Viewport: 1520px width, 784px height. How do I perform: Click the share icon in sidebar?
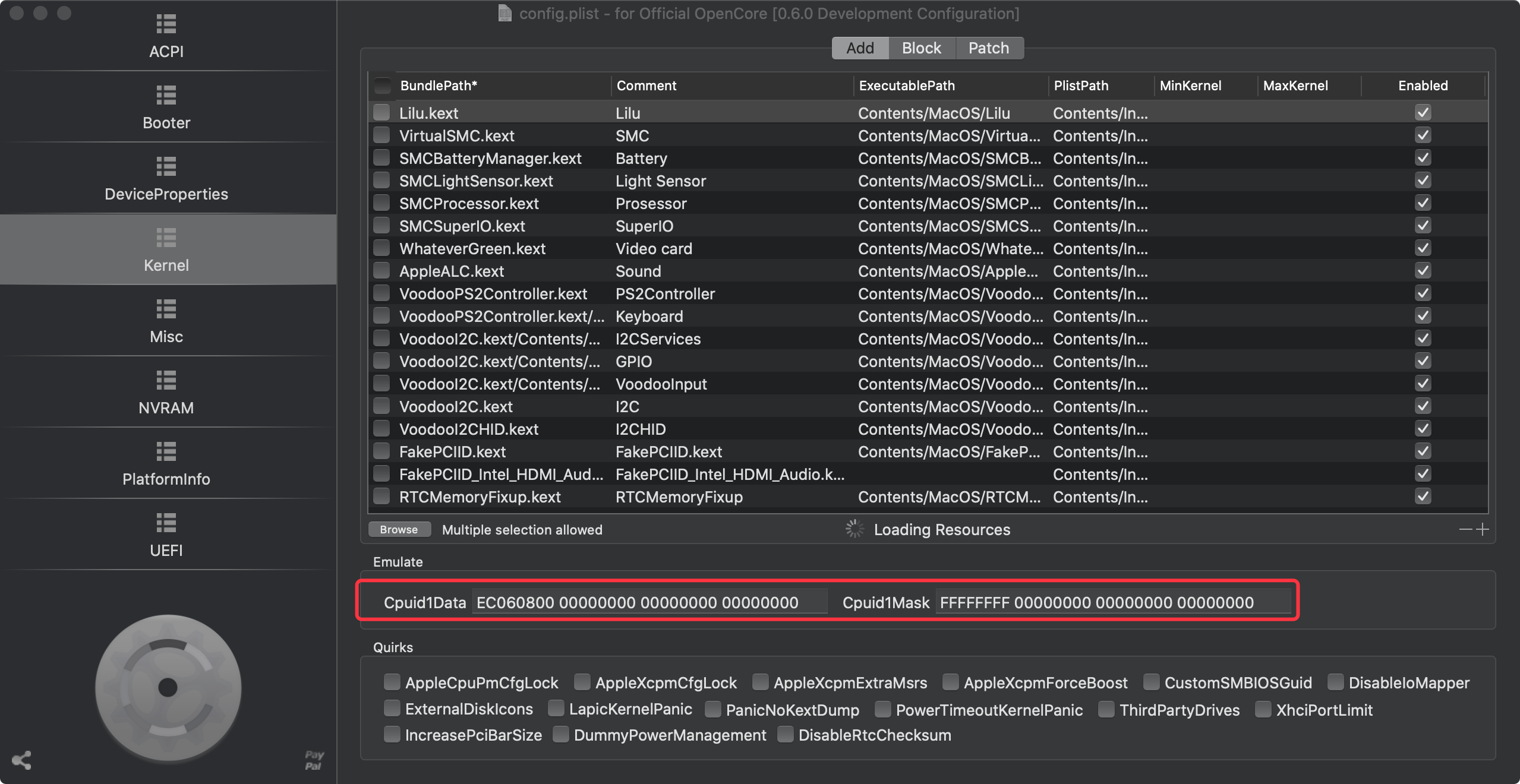(21, 760)
